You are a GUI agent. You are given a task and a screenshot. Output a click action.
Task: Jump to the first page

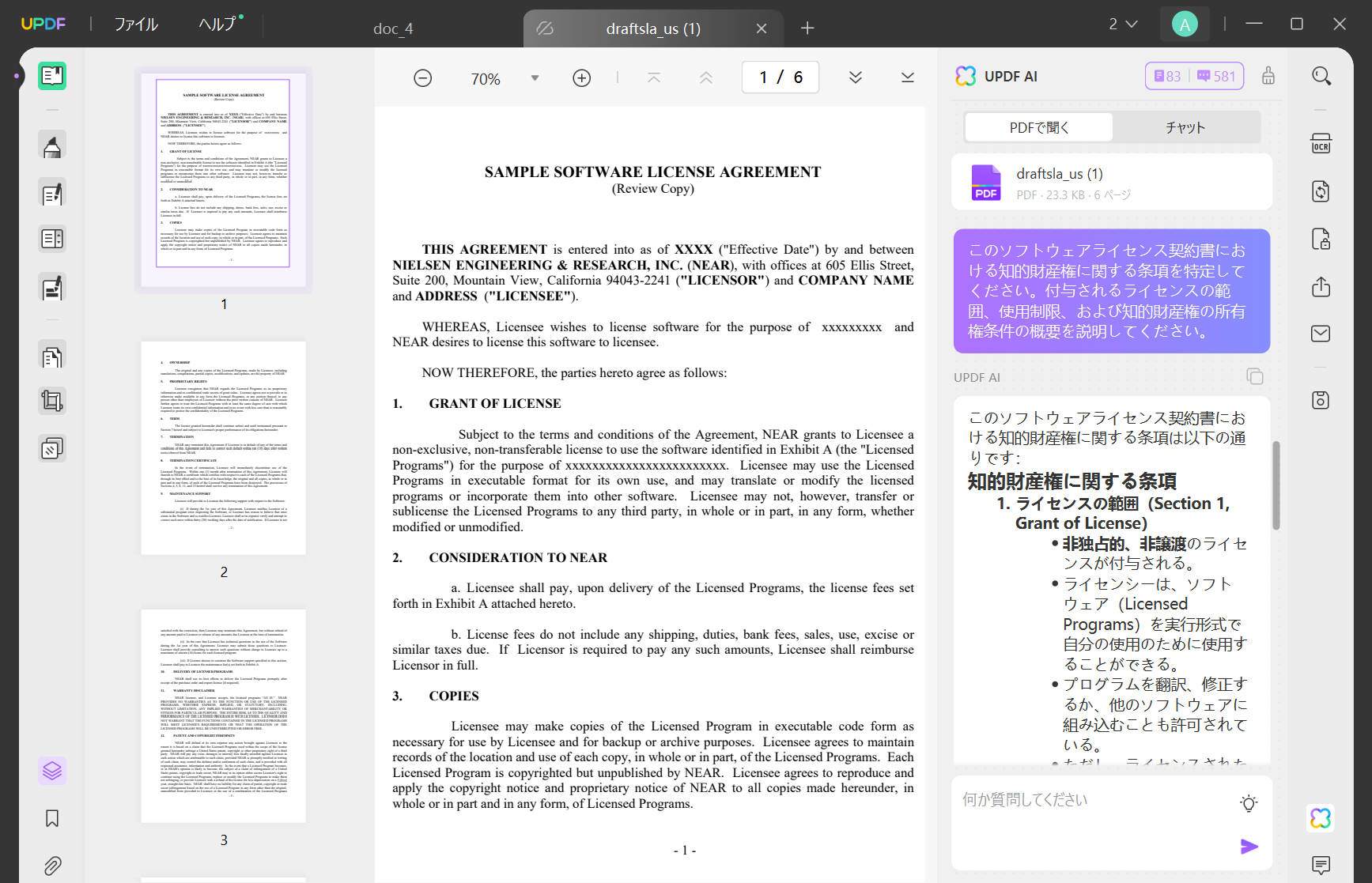[x=654, y=77]
